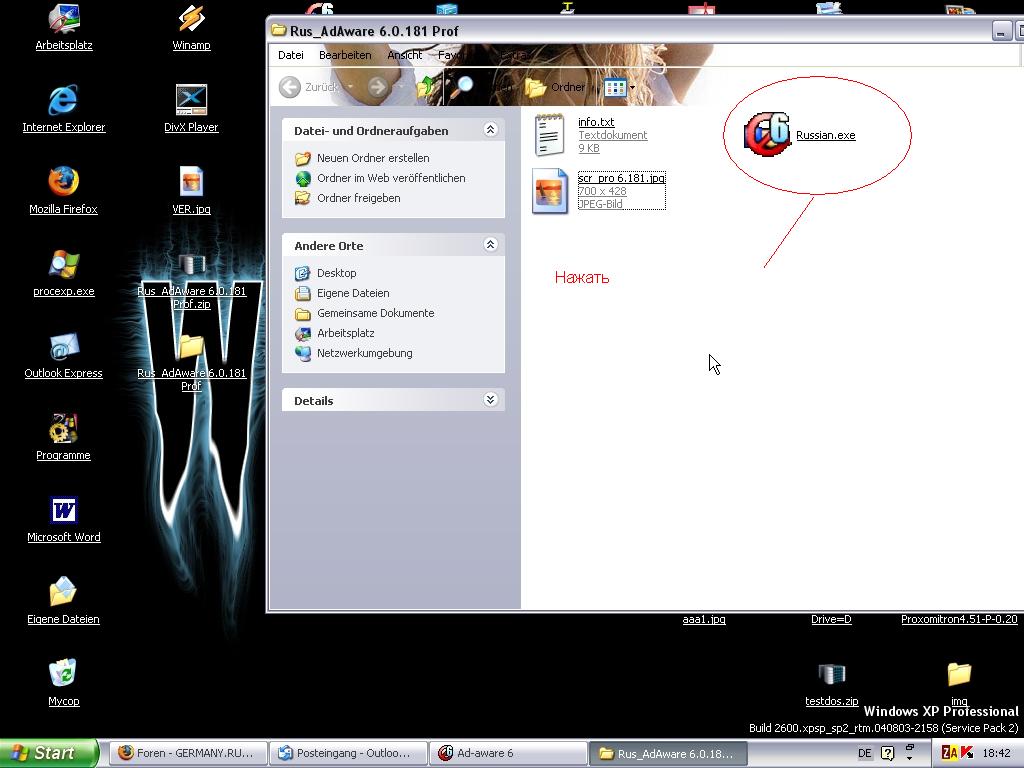Open the Bearbeiten menu
The image size is (1024, 768).
click(x=345, y=56)
